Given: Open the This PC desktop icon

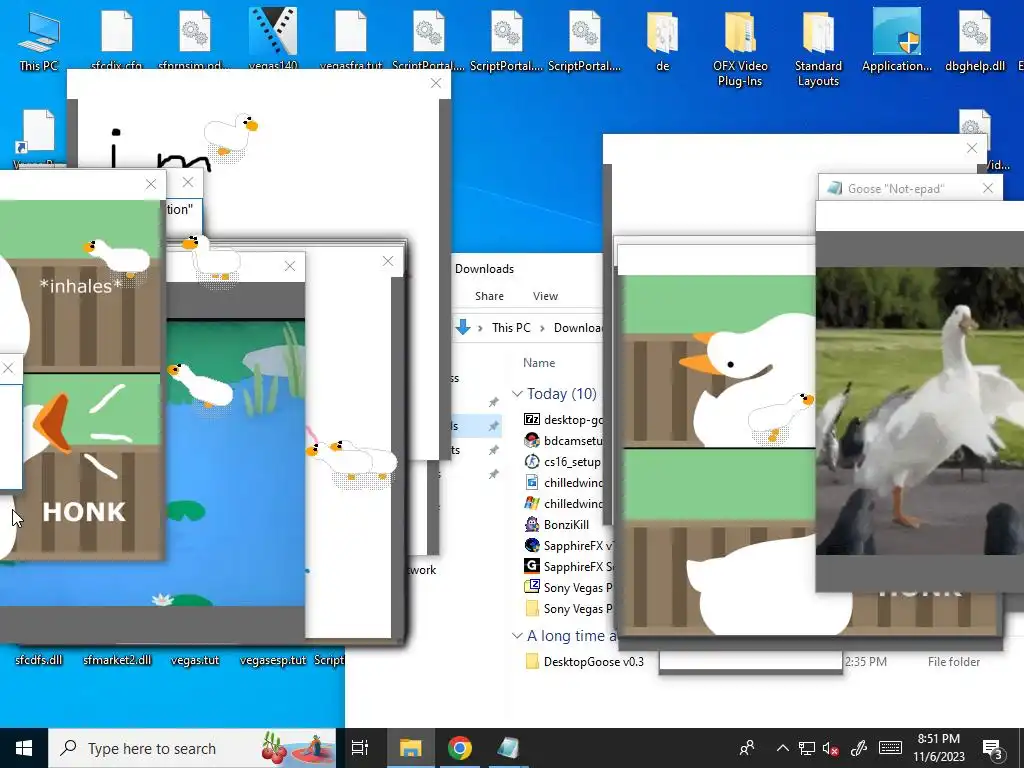Looking at the screenshot, I should tap(39, 39).
